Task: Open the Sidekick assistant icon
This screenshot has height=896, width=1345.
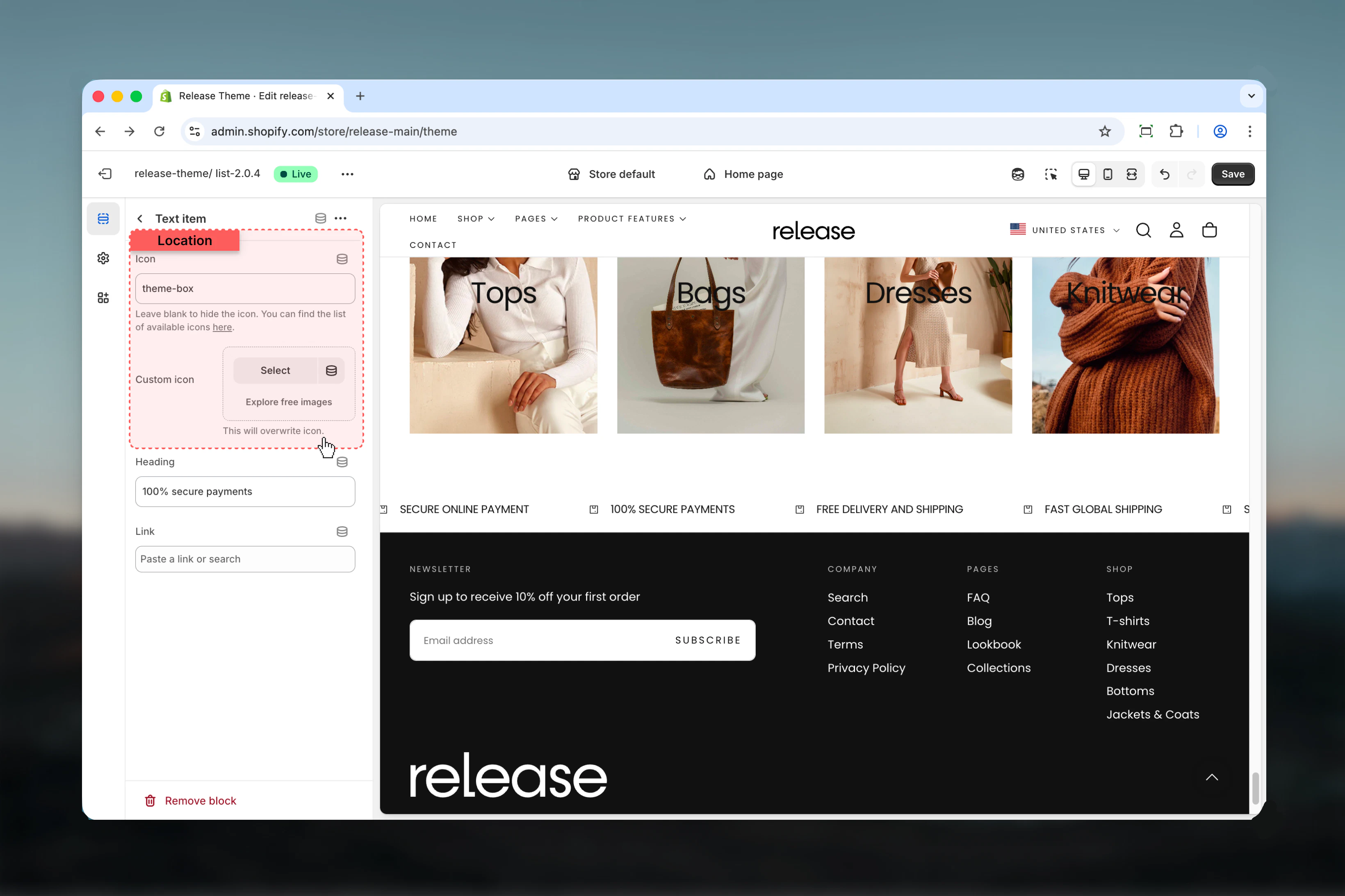Action: pos(1017,174)
